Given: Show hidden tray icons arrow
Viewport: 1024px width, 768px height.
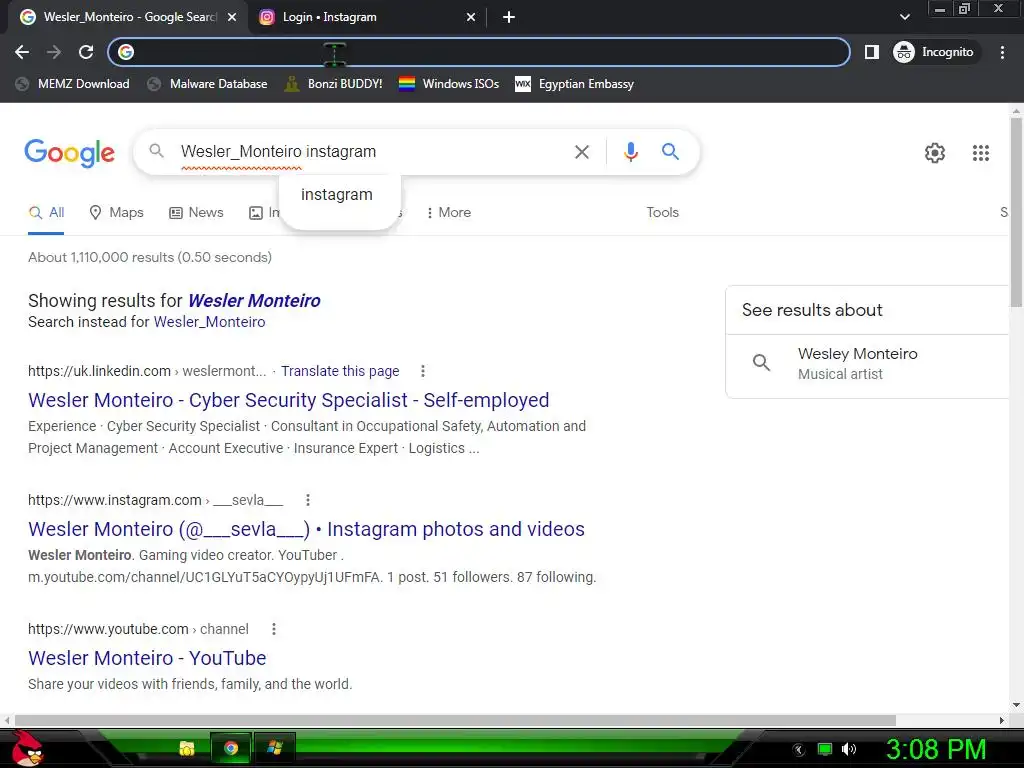Looking at the screenshot, I should point(798,750).
